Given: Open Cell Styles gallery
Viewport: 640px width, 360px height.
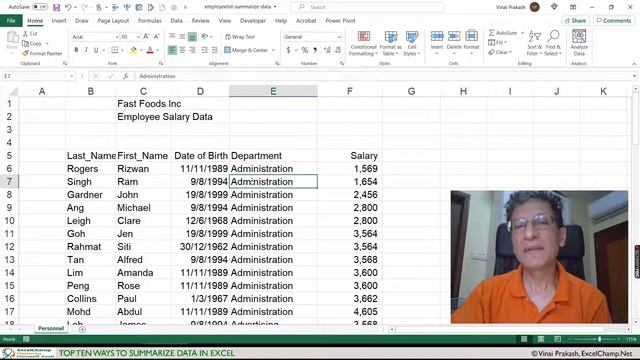Looking at the screenshot, I should 411,43.
